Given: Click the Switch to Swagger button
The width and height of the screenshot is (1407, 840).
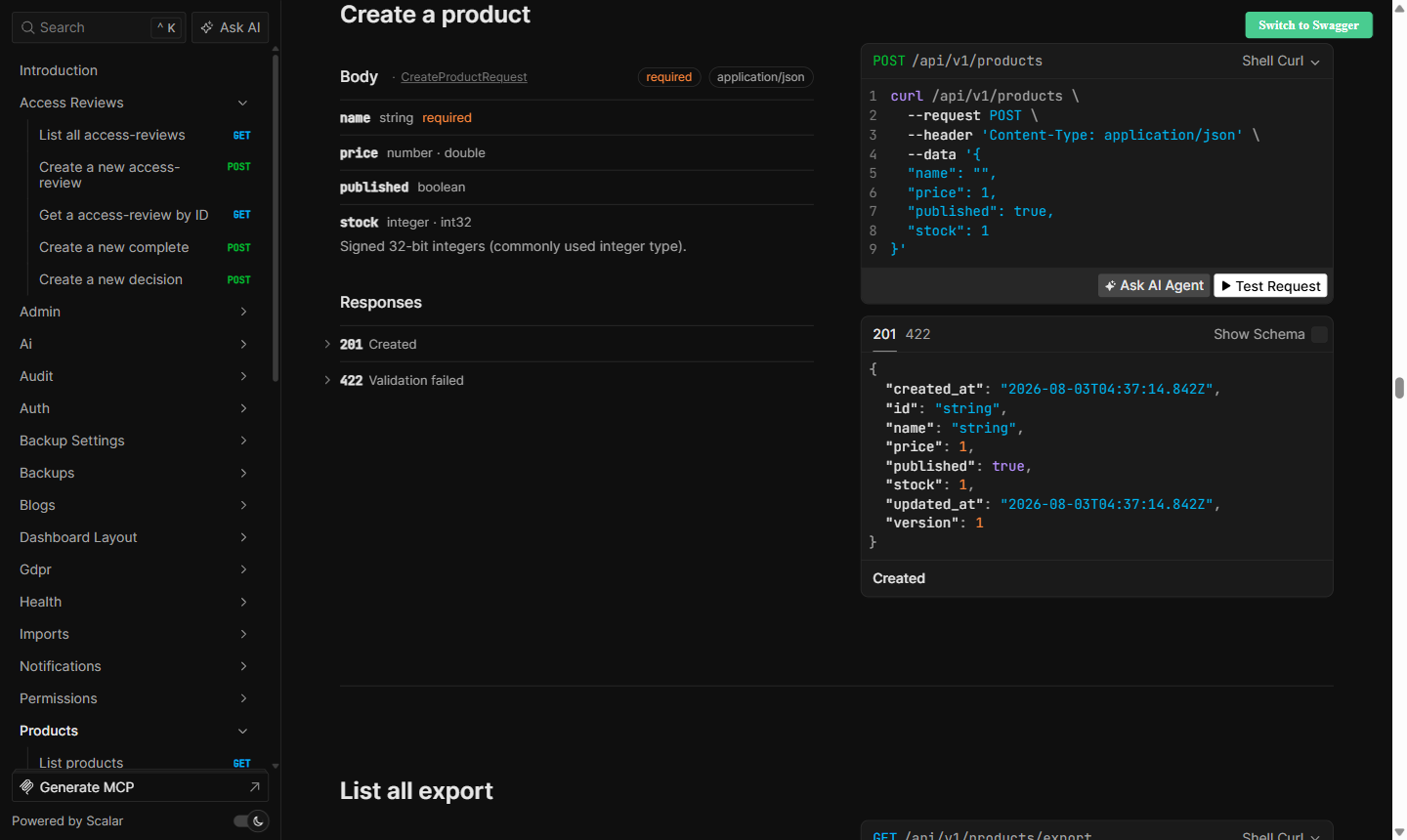Looking at the screenshot, I should (1308, 25).
